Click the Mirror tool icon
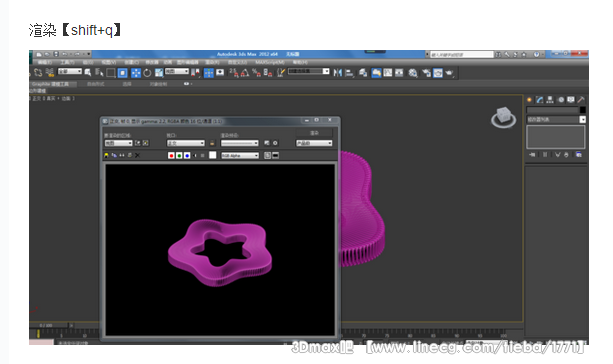Image resolution: width=613 pixels, height=364 pixels. pos(338,73)
